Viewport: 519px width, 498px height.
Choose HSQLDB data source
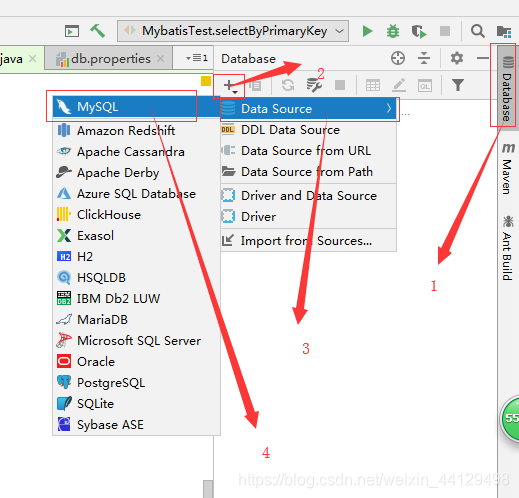[136, 278]
